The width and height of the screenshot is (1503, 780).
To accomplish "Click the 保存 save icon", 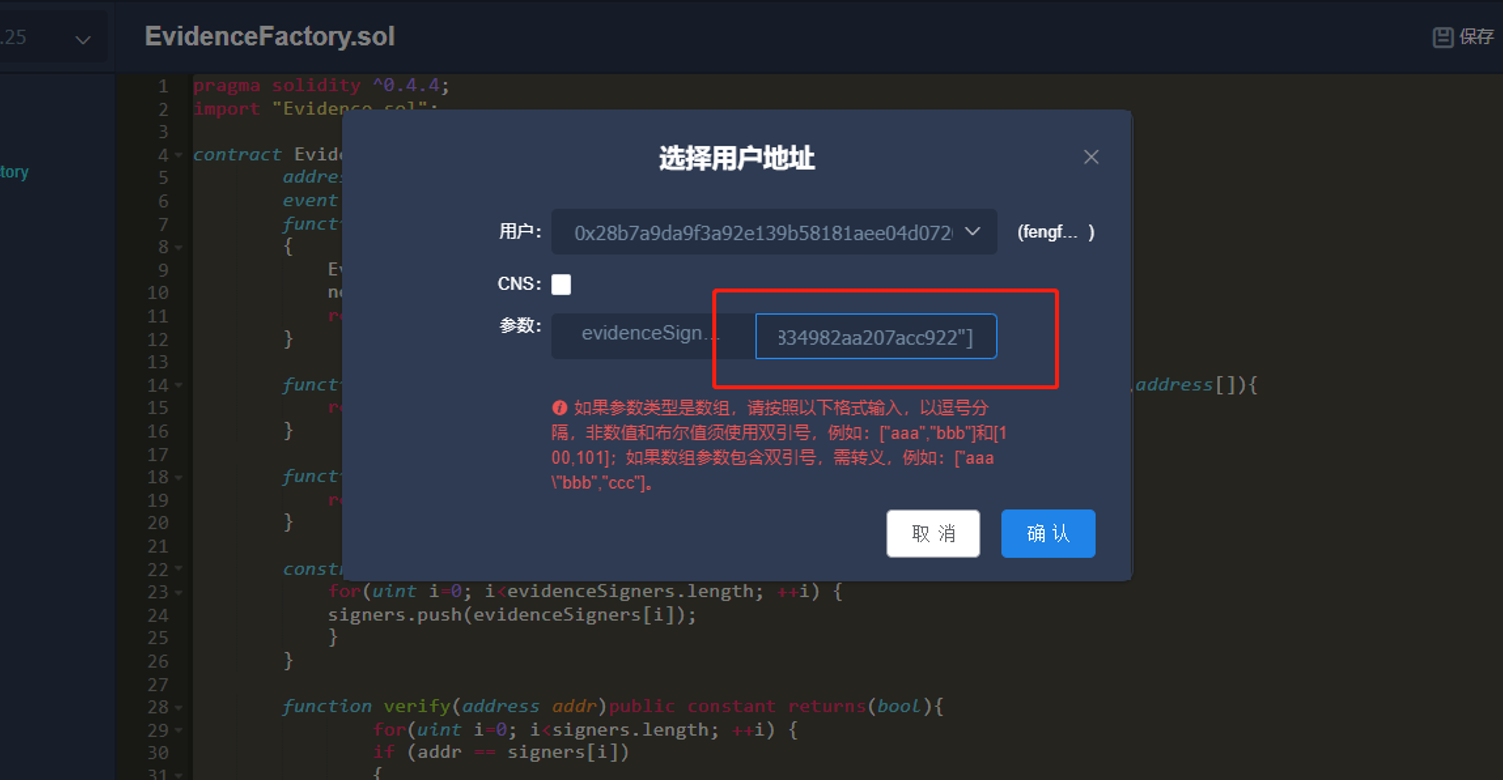I will [x=1443, y=37].
